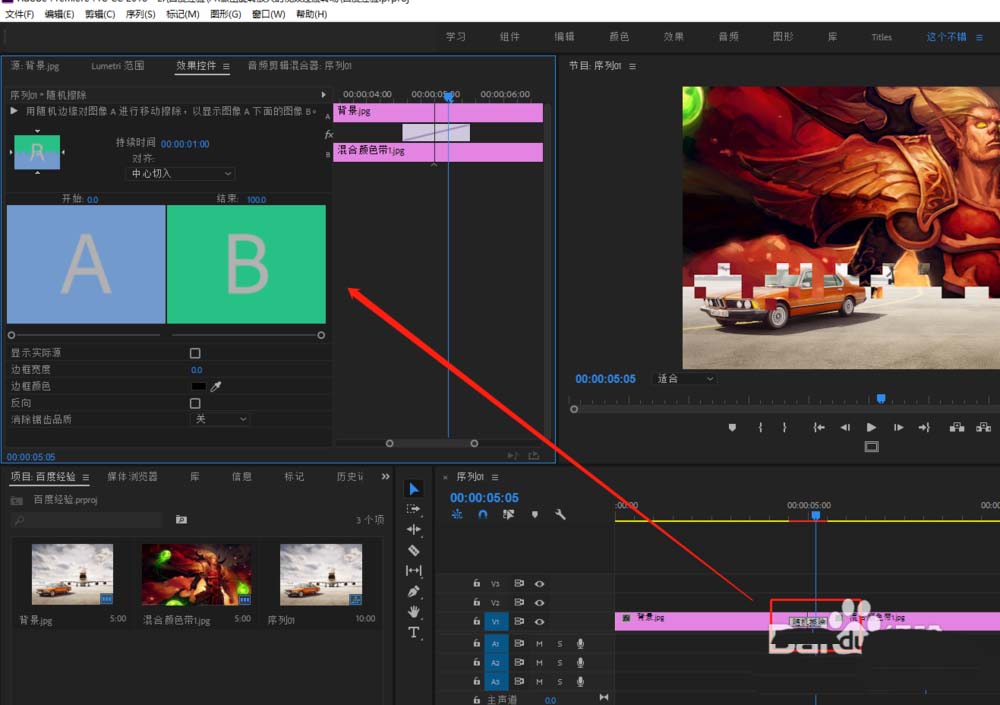Screen dimensions: 1000x705
Task: Open the 中心切入 alignment dropdown
Action: point(181,174)
